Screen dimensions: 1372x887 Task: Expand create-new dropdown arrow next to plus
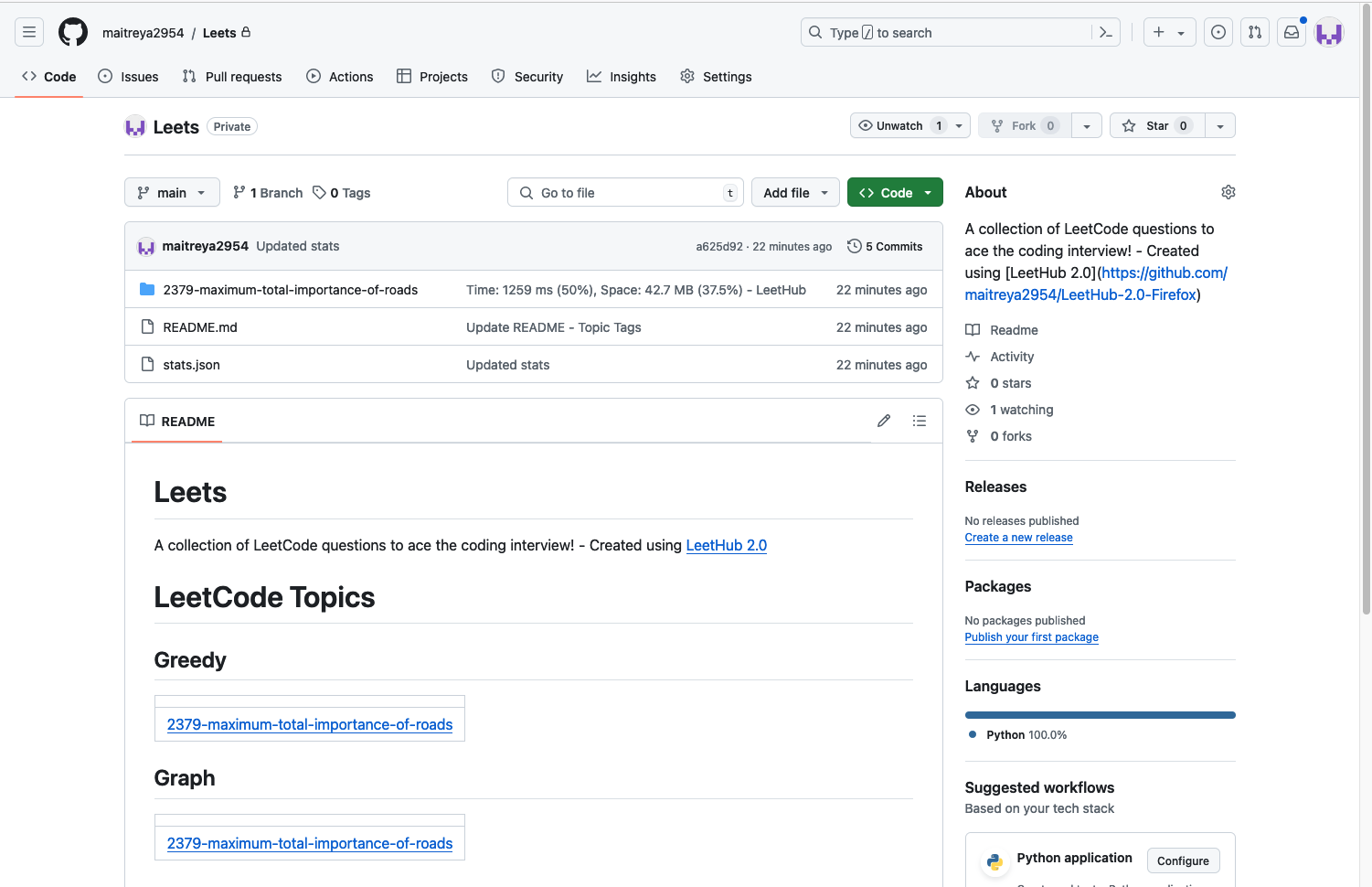[1181, 33]
